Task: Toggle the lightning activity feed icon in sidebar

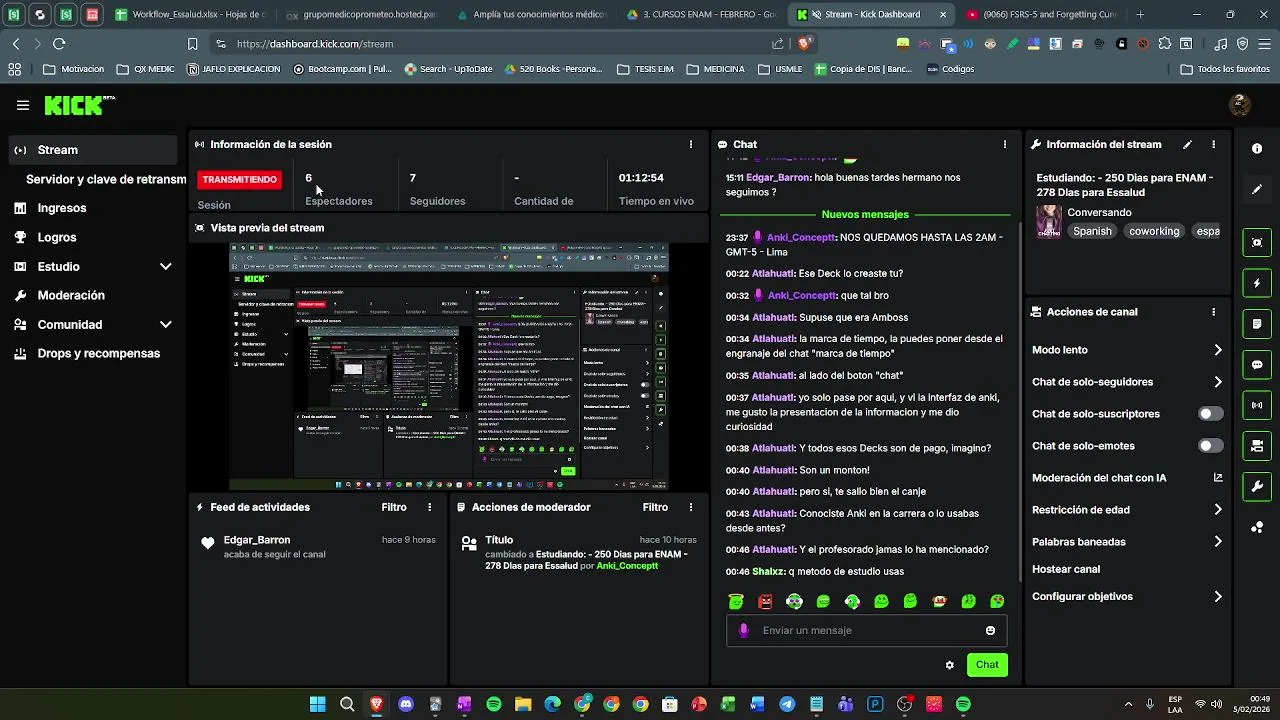Action: 1257,283
